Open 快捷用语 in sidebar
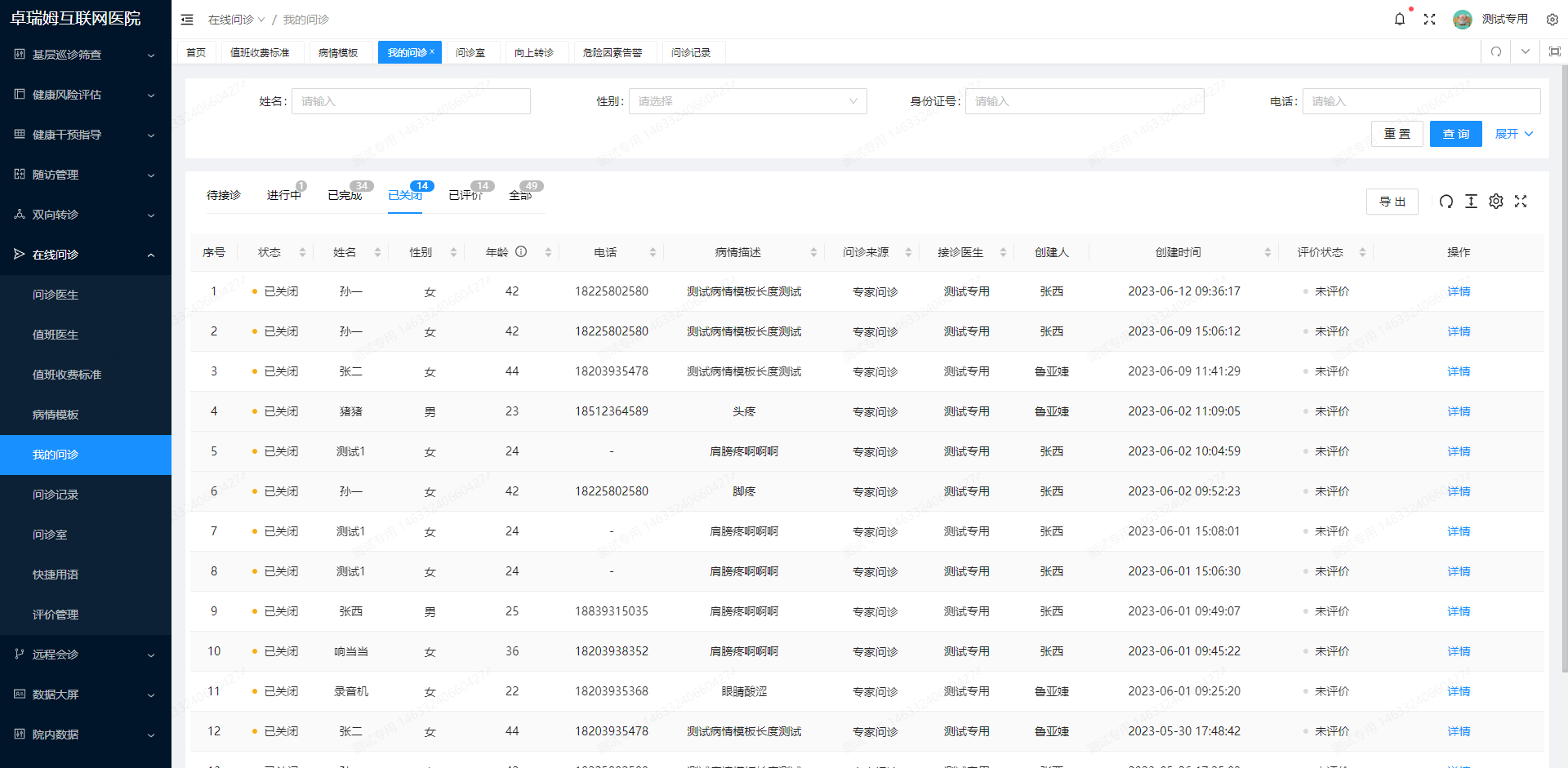 (x=86, y=575)
